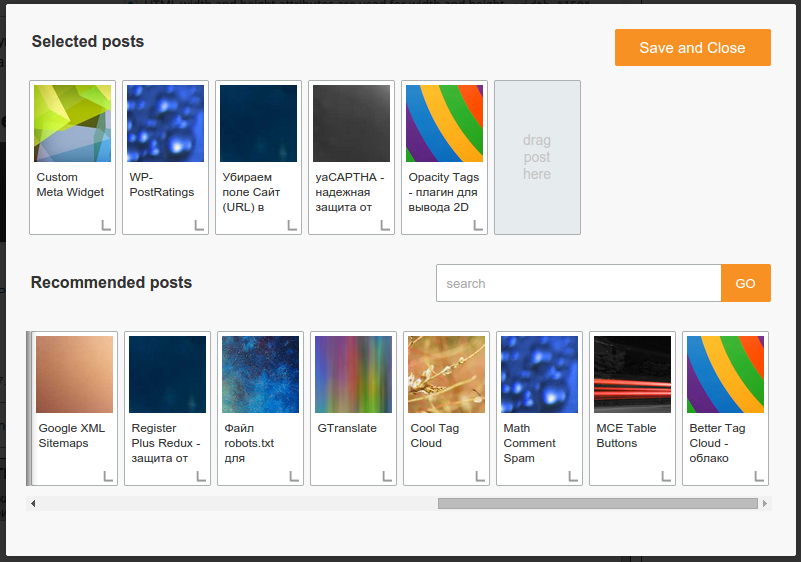The width and height of the screenshot is (801, 562).
Task: Click resize corner icon on yaCAPTHA card
Action: point(385,226)
